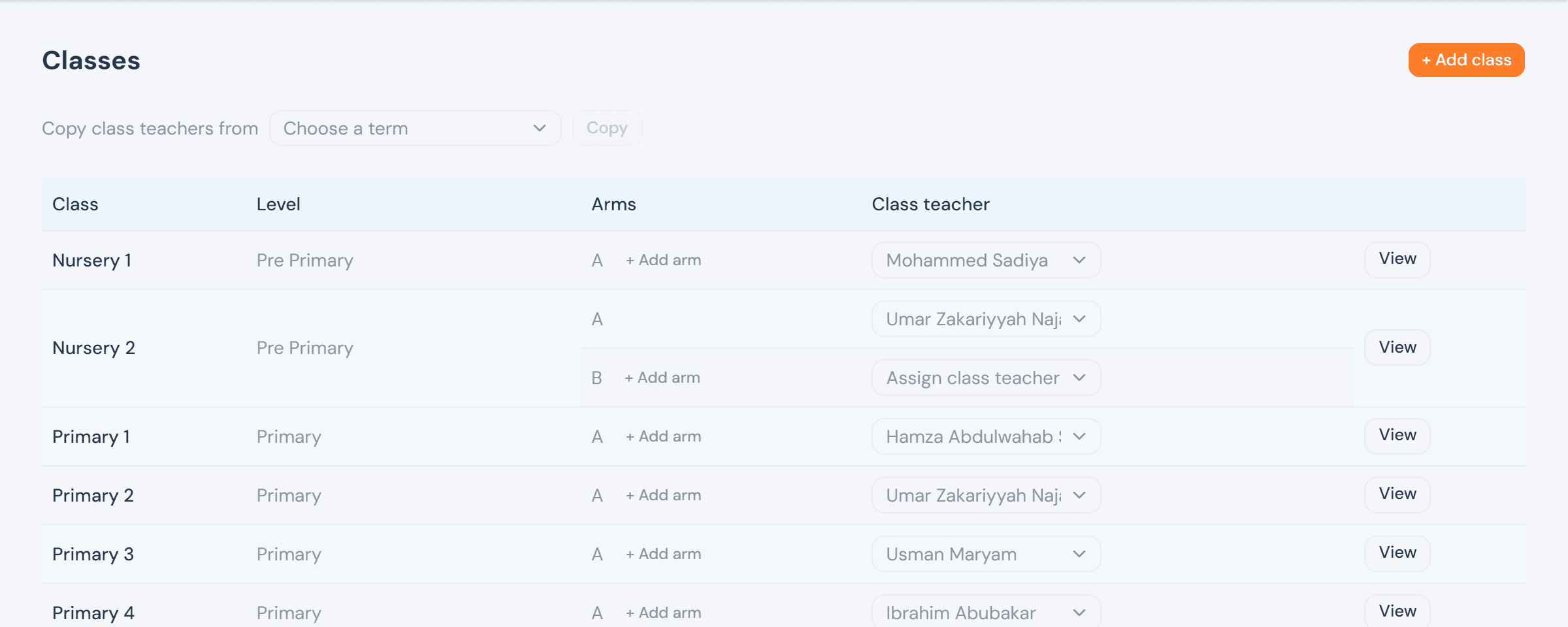Click the Primary 4 class name
Viewport: 1568px width, 627px height.
[93, 613]
